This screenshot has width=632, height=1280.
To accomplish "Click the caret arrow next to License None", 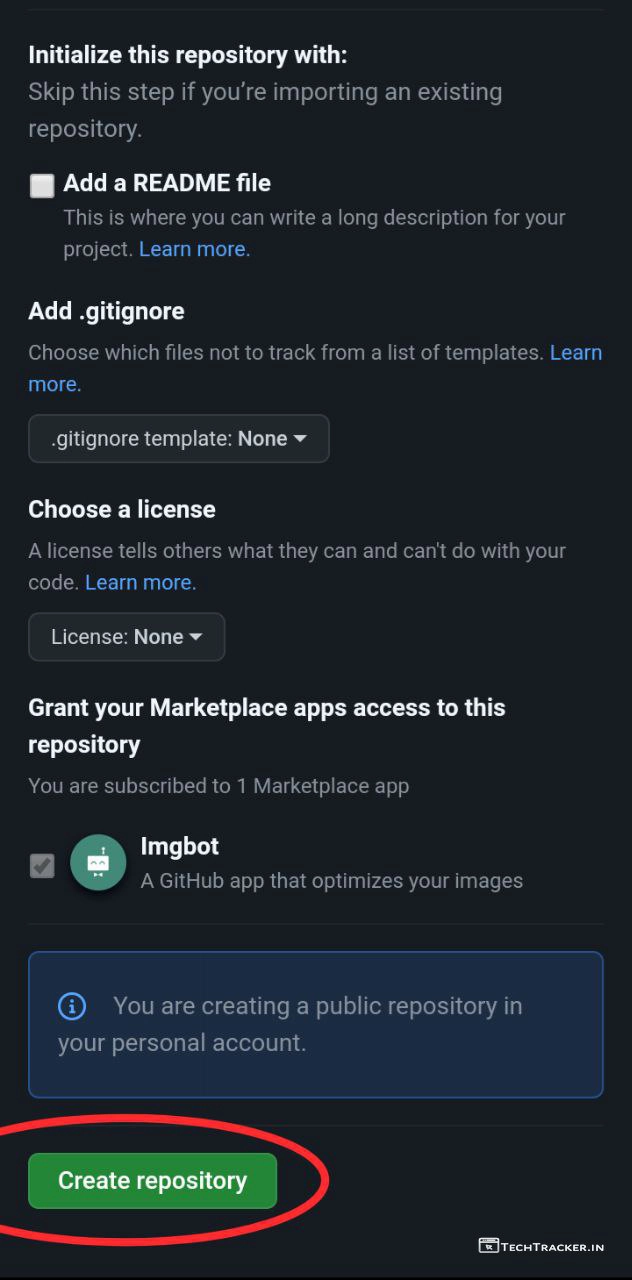I will point(196,637).
